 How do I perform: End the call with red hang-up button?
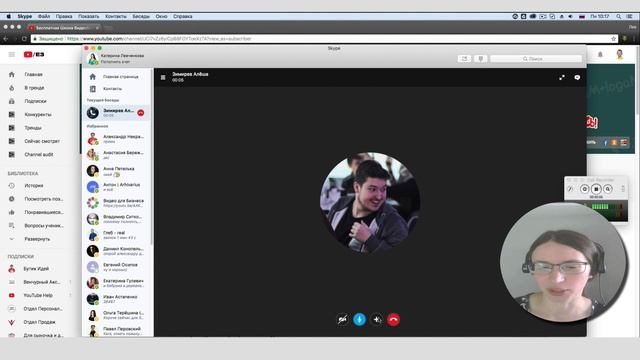click(x=393, y=319)
